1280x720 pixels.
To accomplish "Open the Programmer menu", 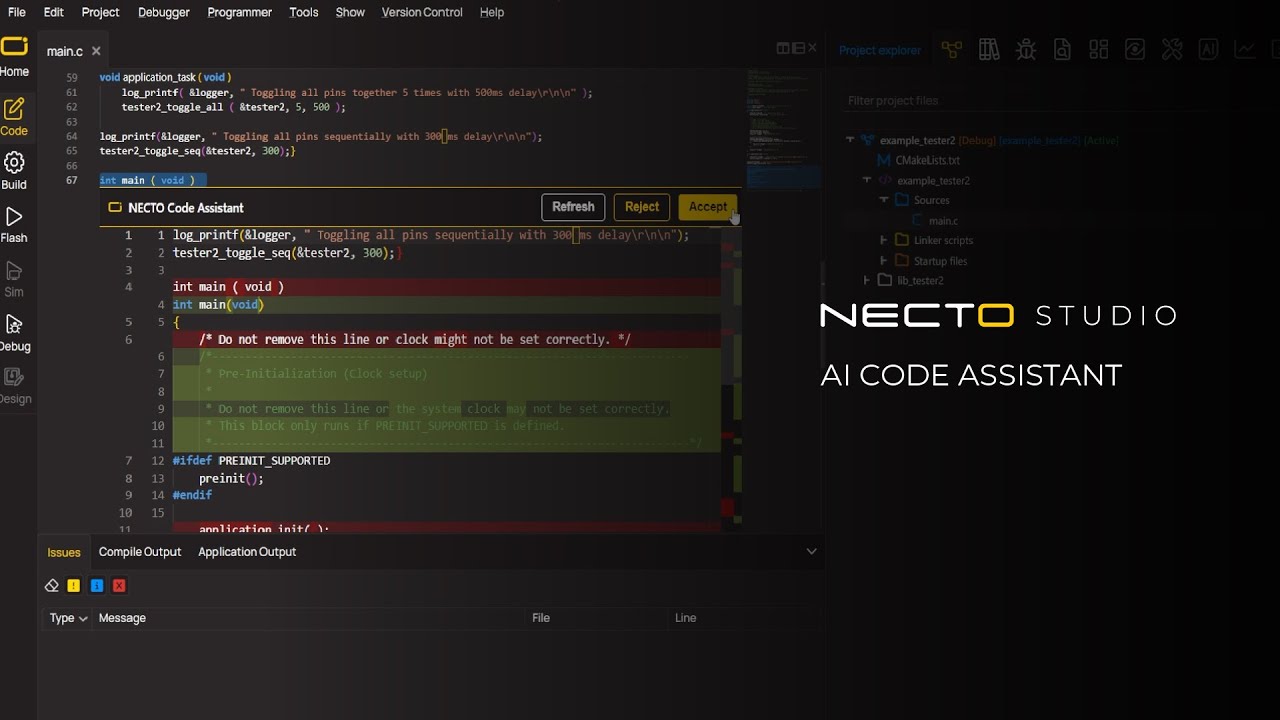I will click(x=240, y=12).
